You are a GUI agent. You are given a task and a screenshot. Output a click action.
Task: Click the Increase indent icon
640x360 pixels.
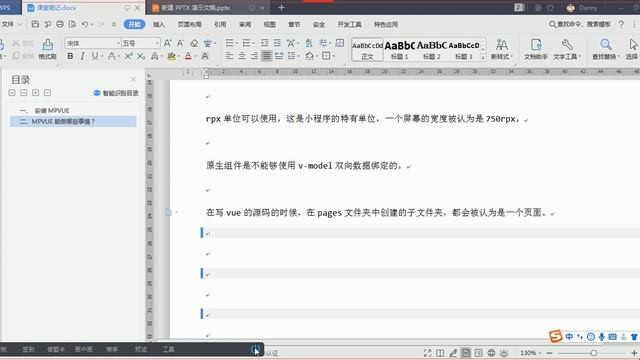[277, 43]
